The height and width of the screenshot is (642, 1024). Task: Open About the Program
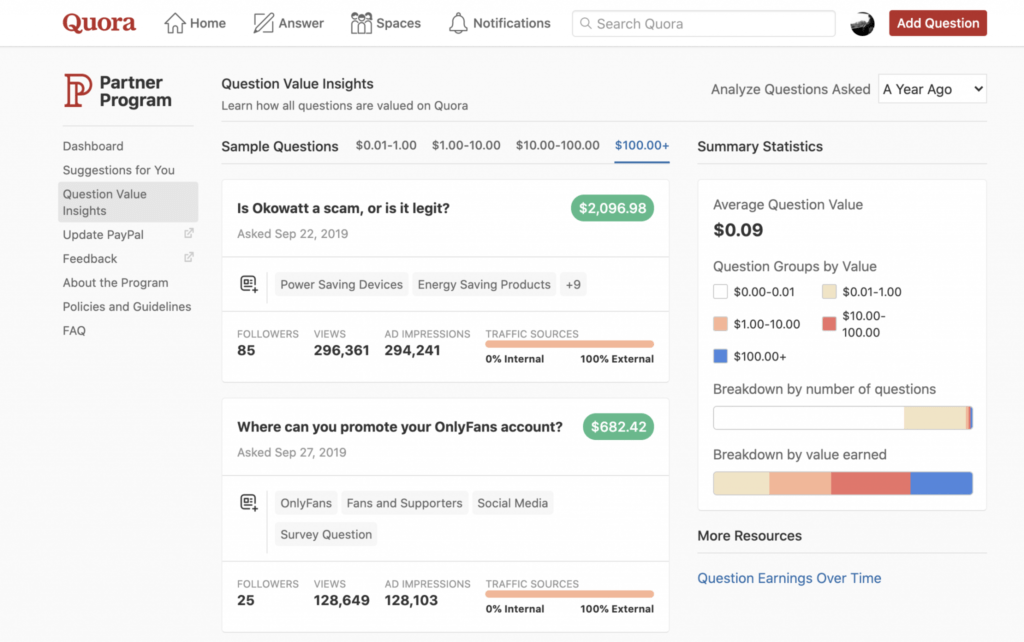pyautogui.click(x=116, y=282)
